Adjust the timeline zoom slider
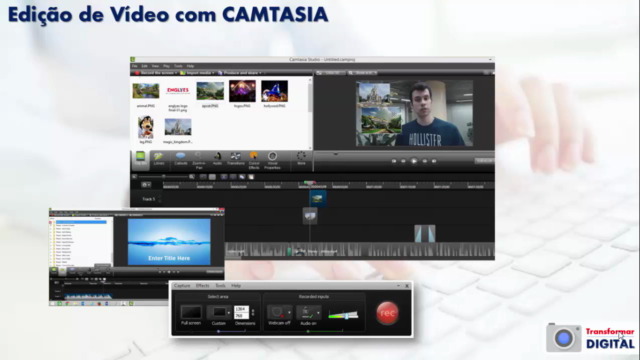Screen dimensions: 640x360 pyautogui.click(x=163, y=177)
